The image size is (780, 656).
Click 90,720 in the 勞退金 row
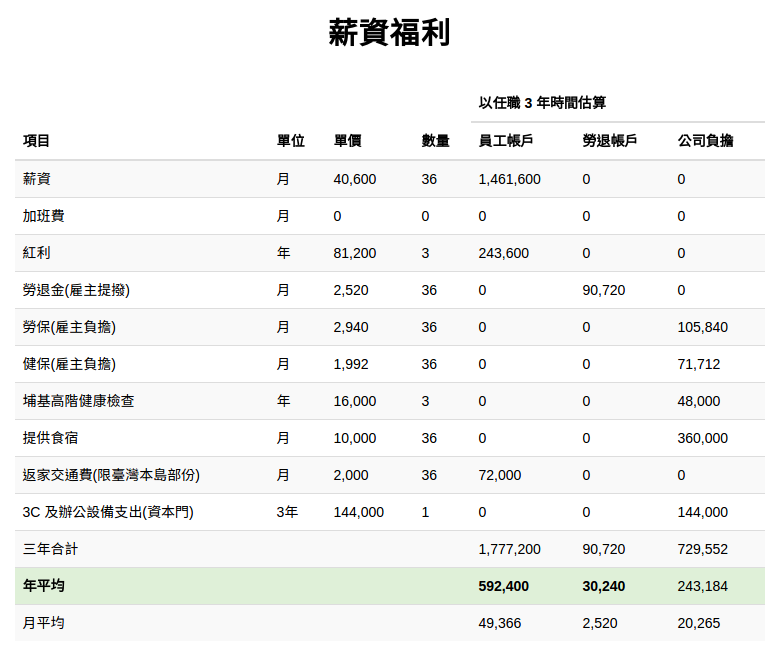coord(603,290)
